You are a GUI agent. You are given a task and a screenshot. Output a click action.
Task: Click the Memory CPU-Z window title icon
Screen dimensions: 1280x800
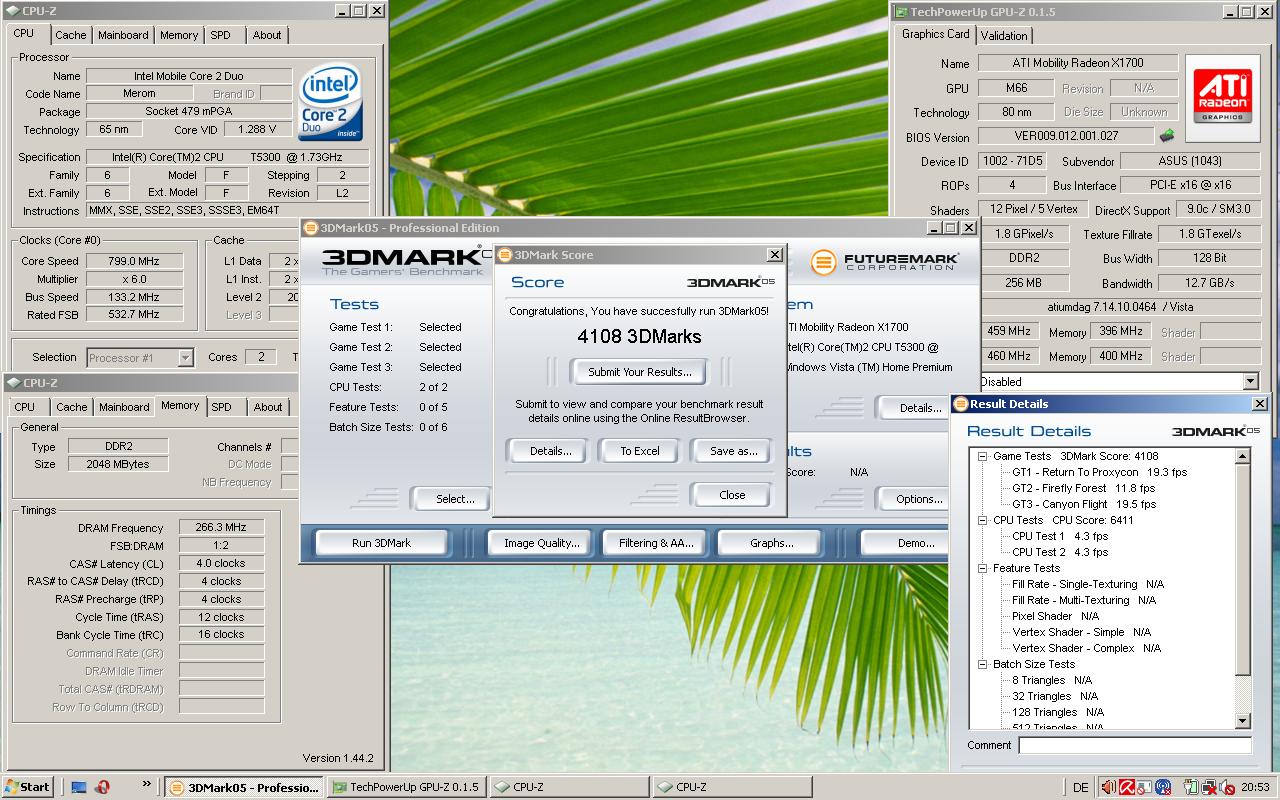click(12, 382)
